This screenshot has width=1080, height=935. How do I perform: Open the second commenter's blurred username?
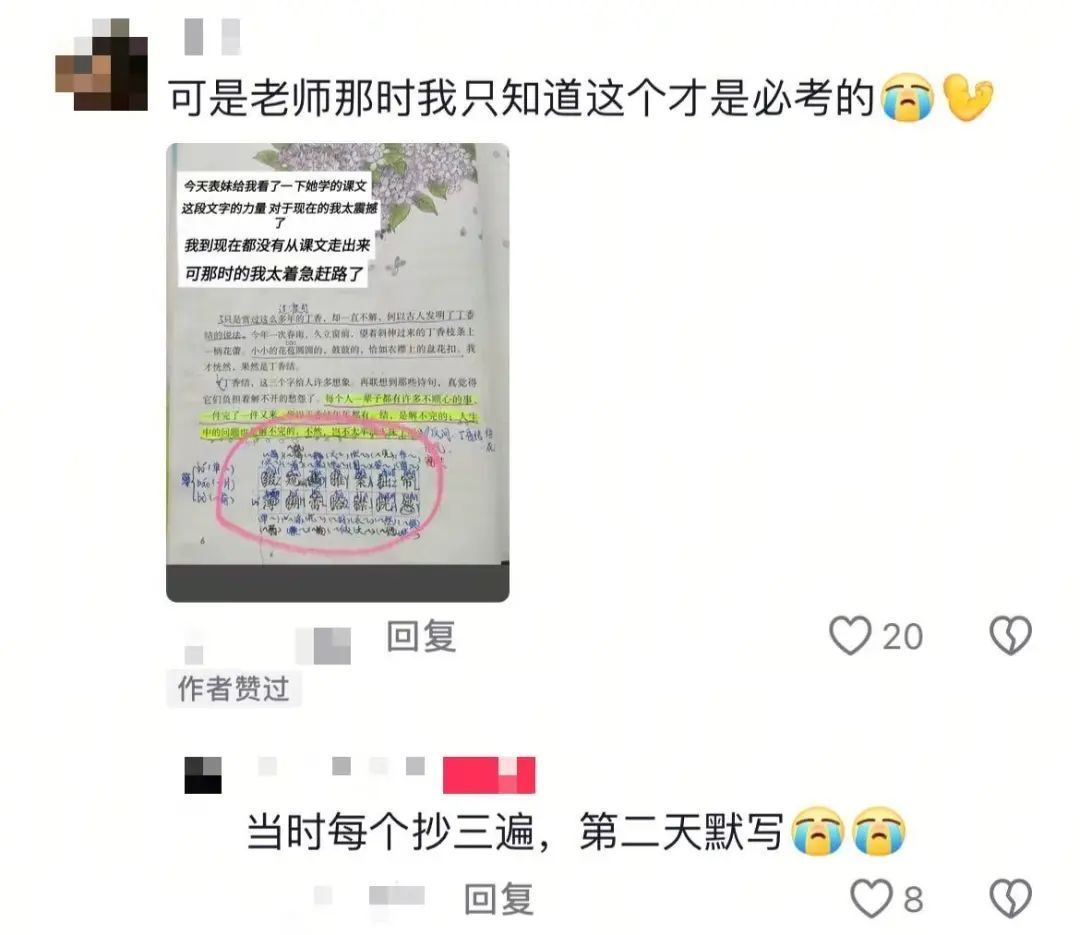(341, 766)
